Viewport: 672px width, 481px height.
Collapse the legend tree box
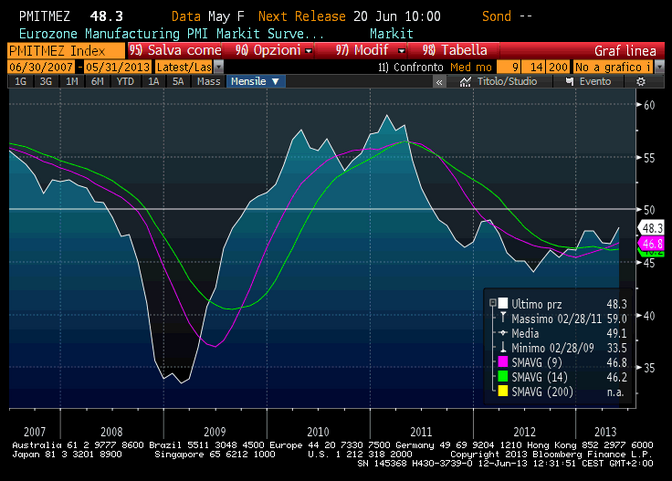pyautogui.click(x=490, y=303)
